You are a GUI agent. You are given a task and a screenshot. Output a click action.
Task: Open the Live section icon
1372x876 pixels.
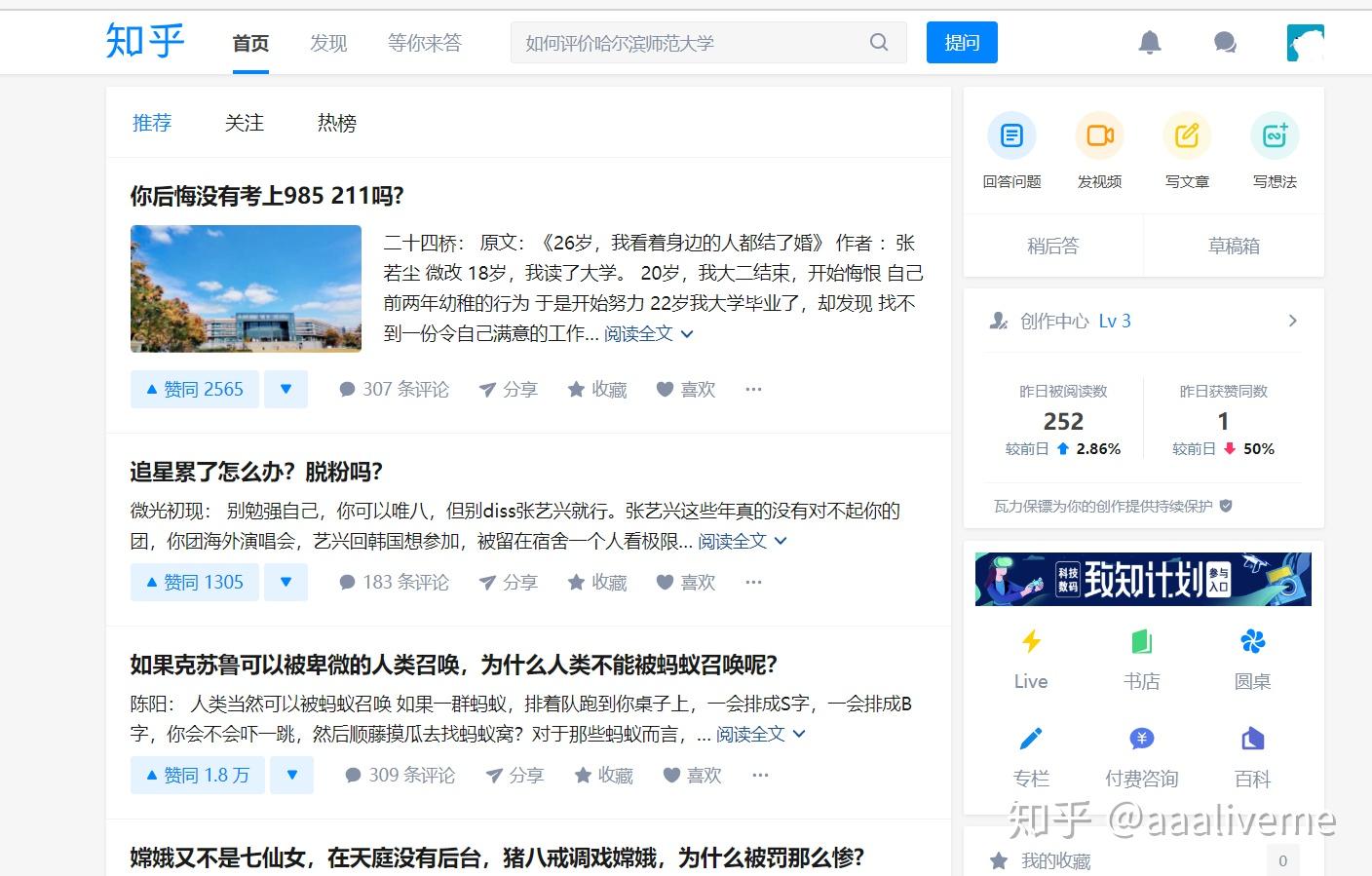pos(1030,642)
